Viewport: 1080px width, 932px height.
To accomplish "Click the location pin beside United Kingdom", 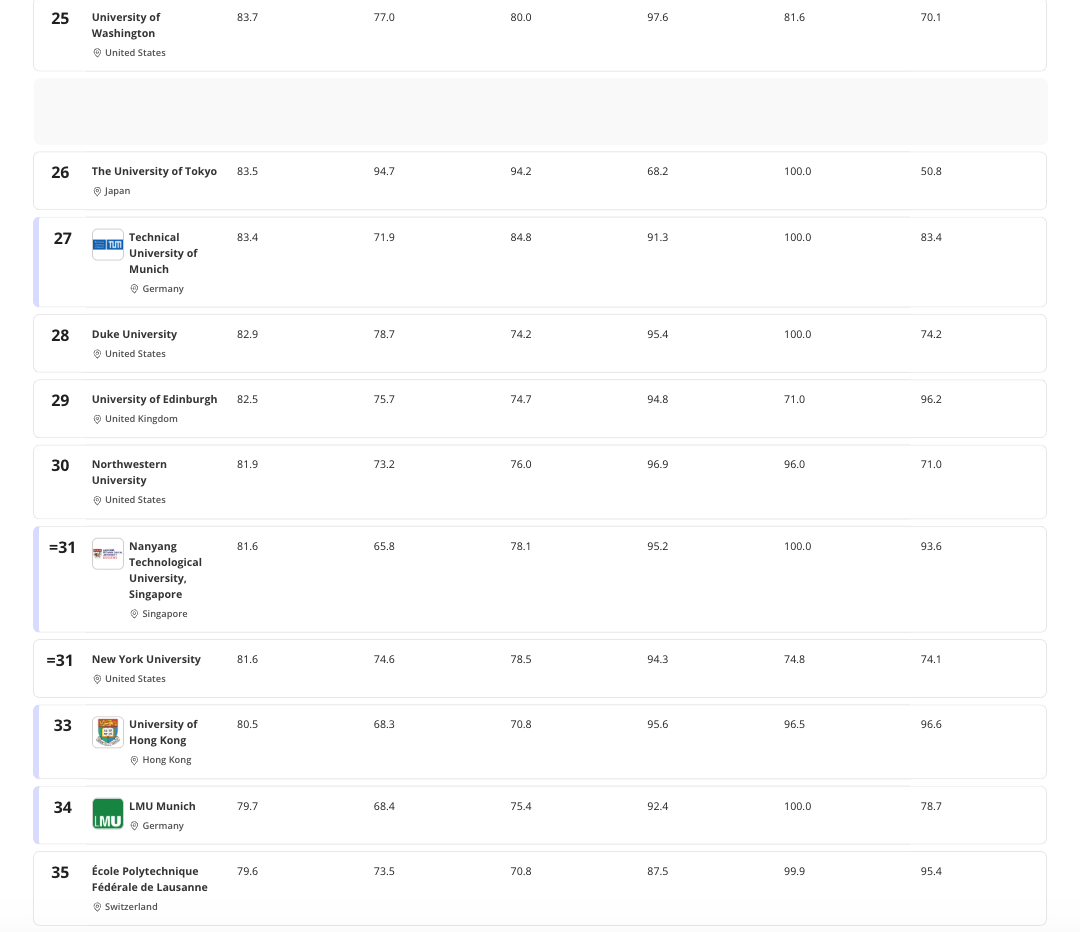I will 97,419.
